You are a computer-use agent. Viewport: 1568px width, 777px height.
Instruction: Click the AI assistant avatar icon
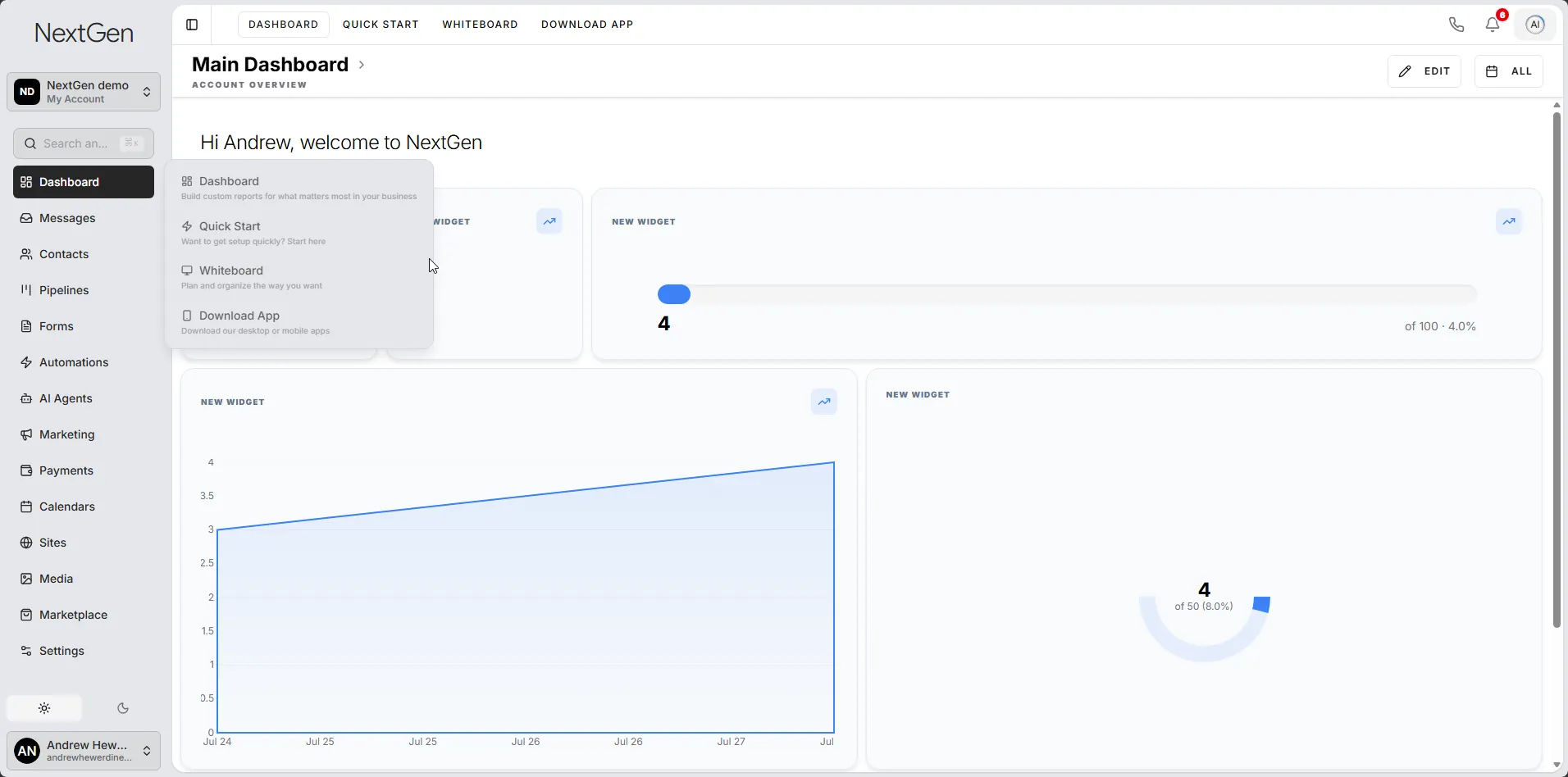coord(1535,25)
